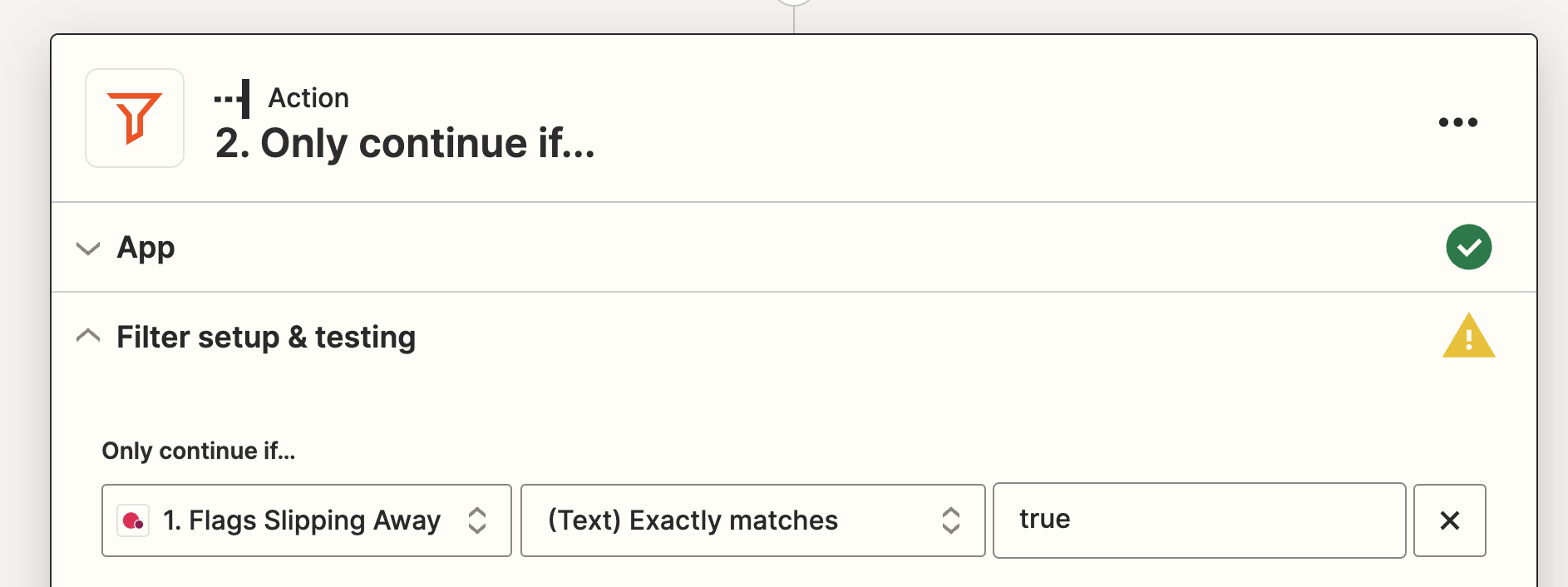Expand the App section
The image size is (1568, 587).
(x=88, y=248)
